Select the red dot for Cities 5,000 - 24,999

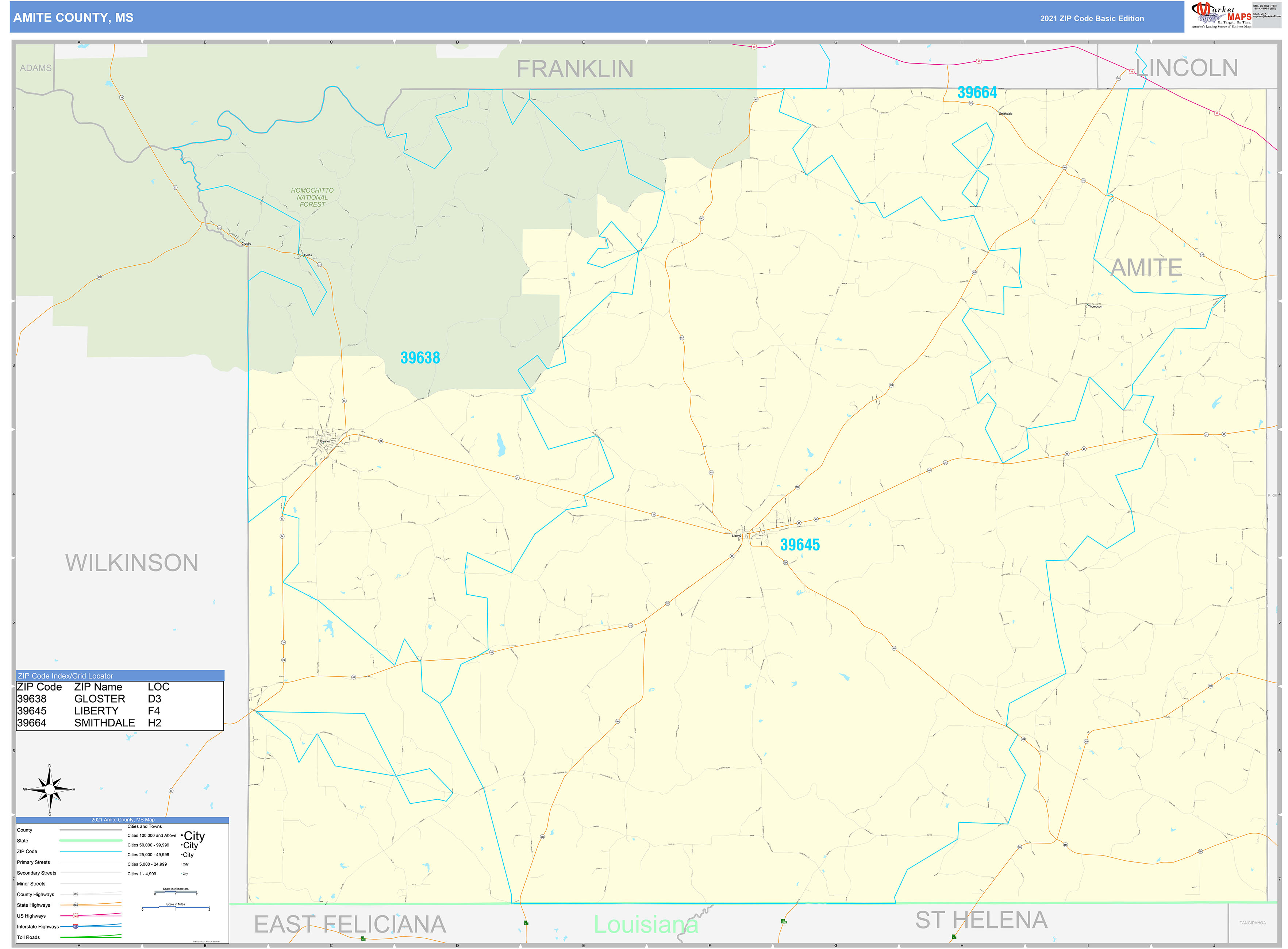pyautogui.click(x=181, y=864)
